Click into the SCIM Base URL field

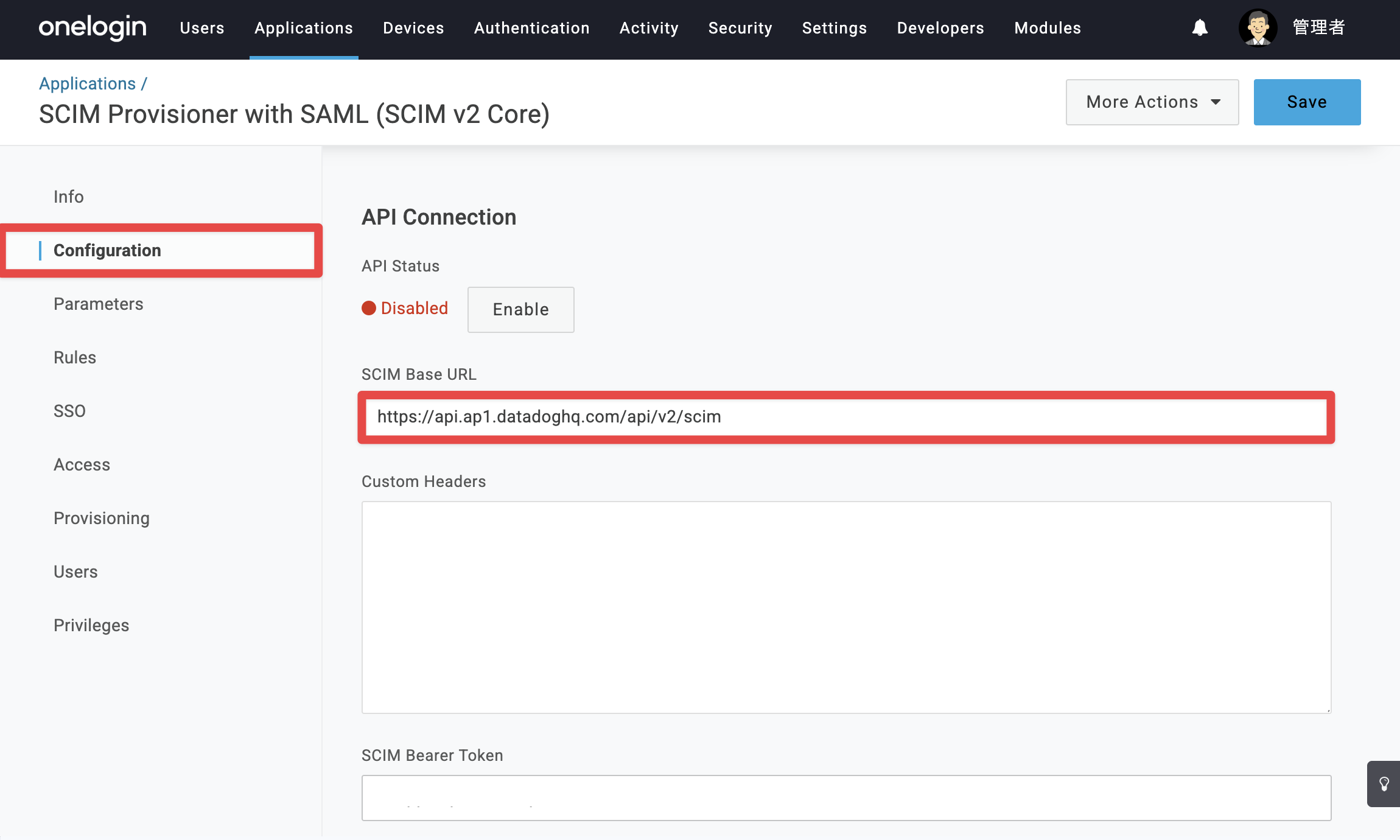click(846, 417)
